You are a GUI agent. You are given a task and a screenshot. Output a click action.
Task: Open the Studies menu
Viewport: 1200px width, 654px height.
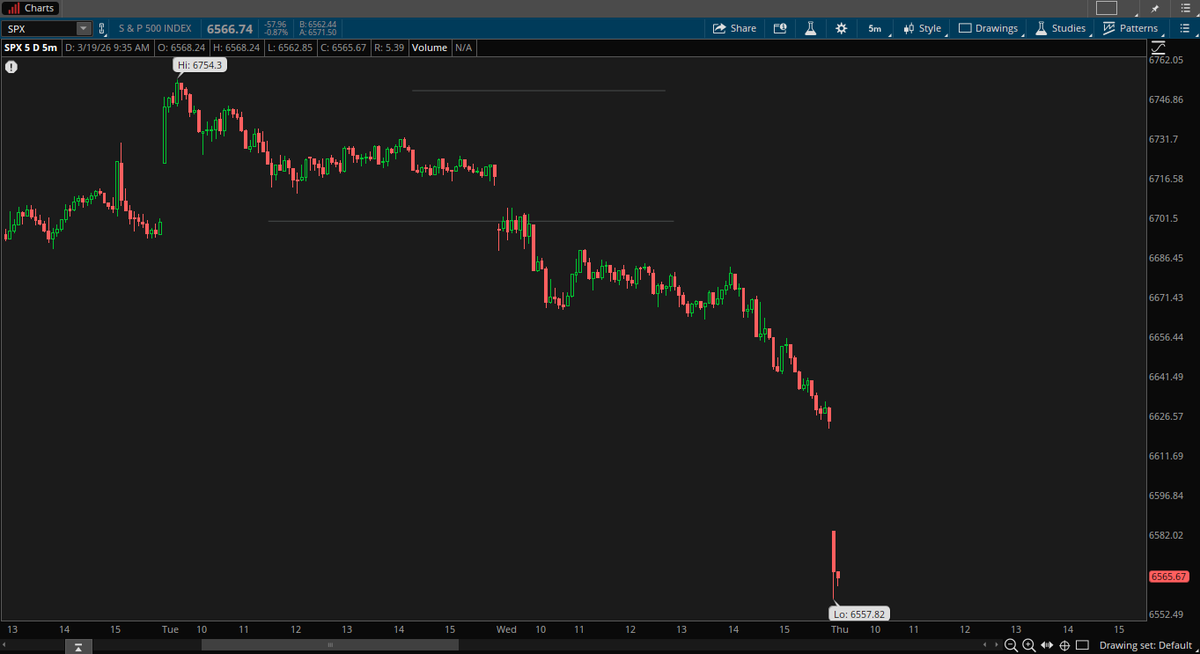point(1060,29)
